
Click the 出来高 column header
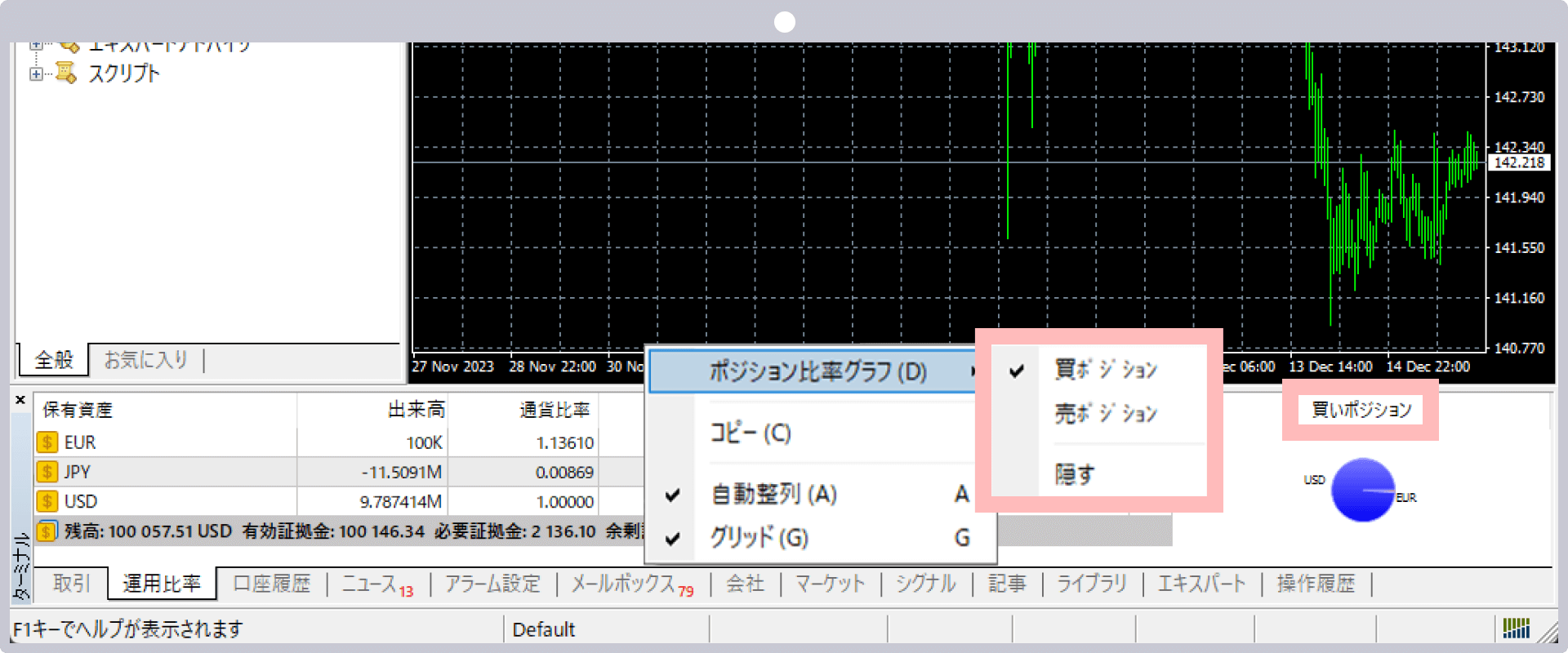416,410
